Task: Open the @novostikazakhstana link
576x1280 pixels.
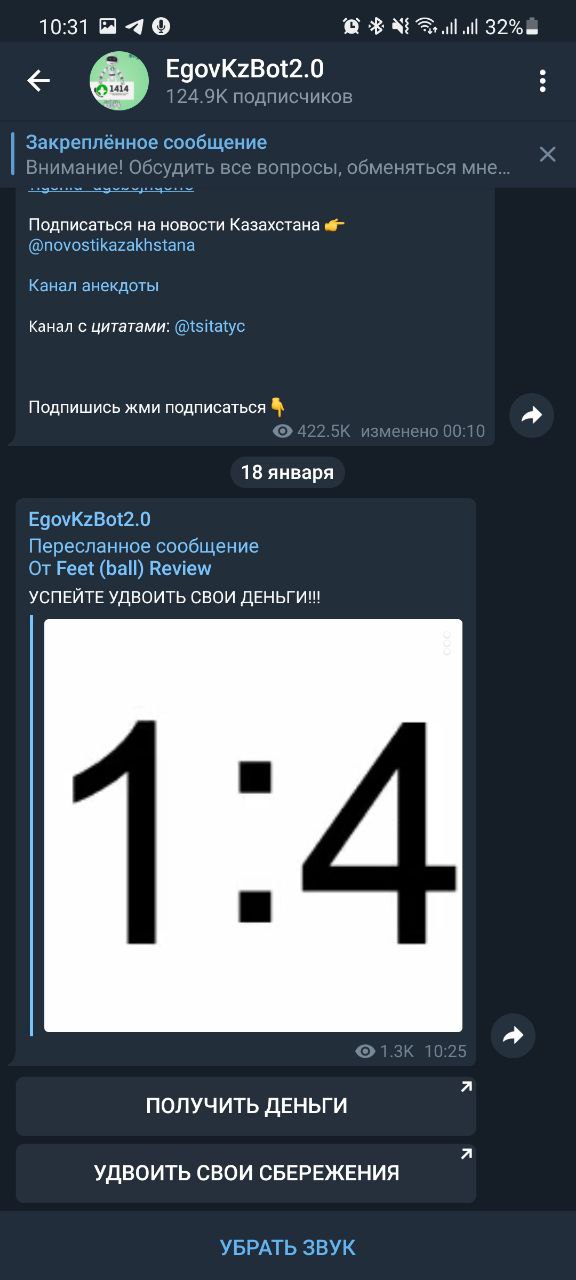Action: click(112, 245)
